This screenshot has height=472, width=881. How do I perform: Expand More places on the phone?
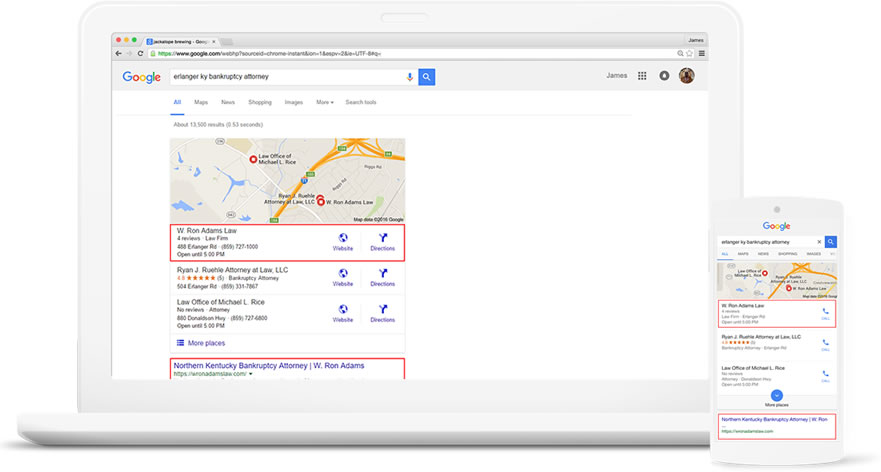(x=776, y=394)
